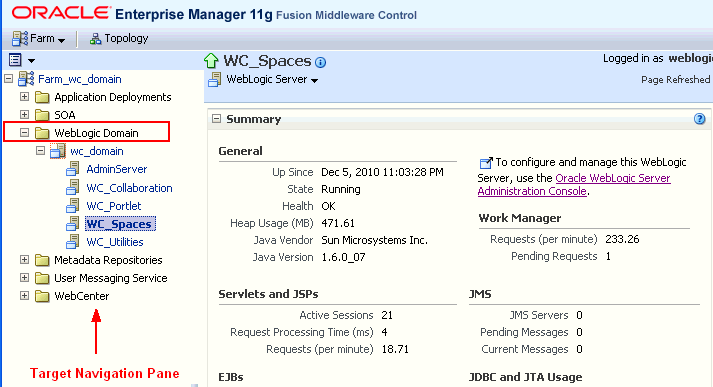Collapse the wc_domain node

point(40,151)
